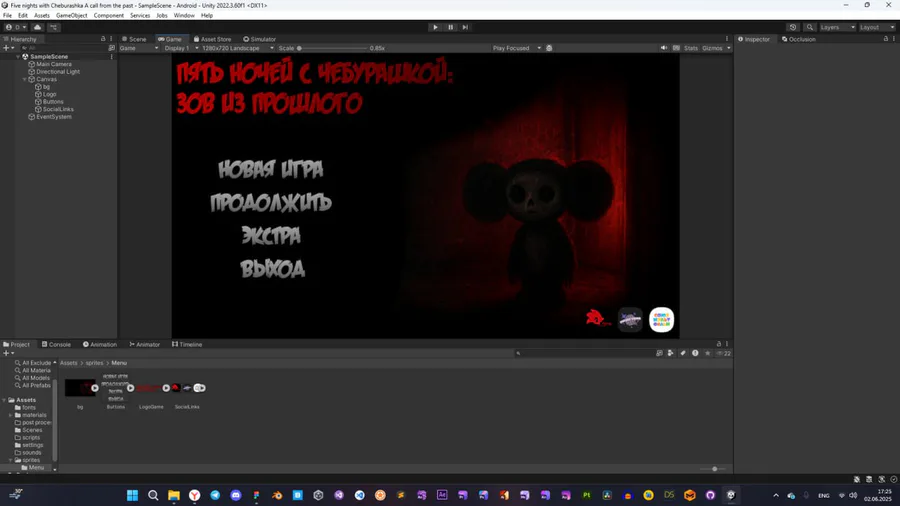Click the global search magnifier icon
This screenshot has height=506, width=900.
coord(810,27)
